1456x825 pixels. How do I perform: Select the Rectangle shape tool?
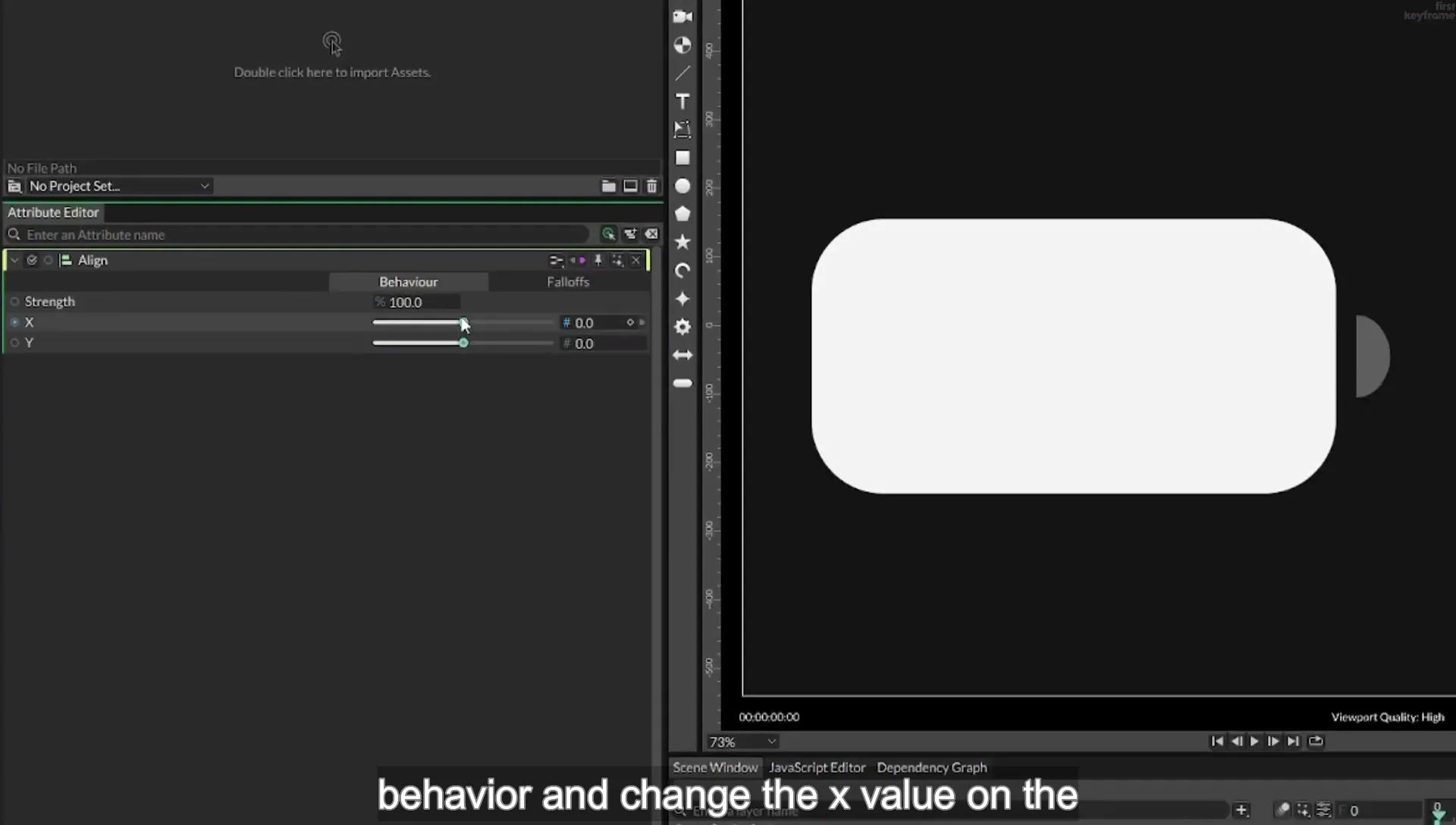pyautogui.click(x=682, y=158)
